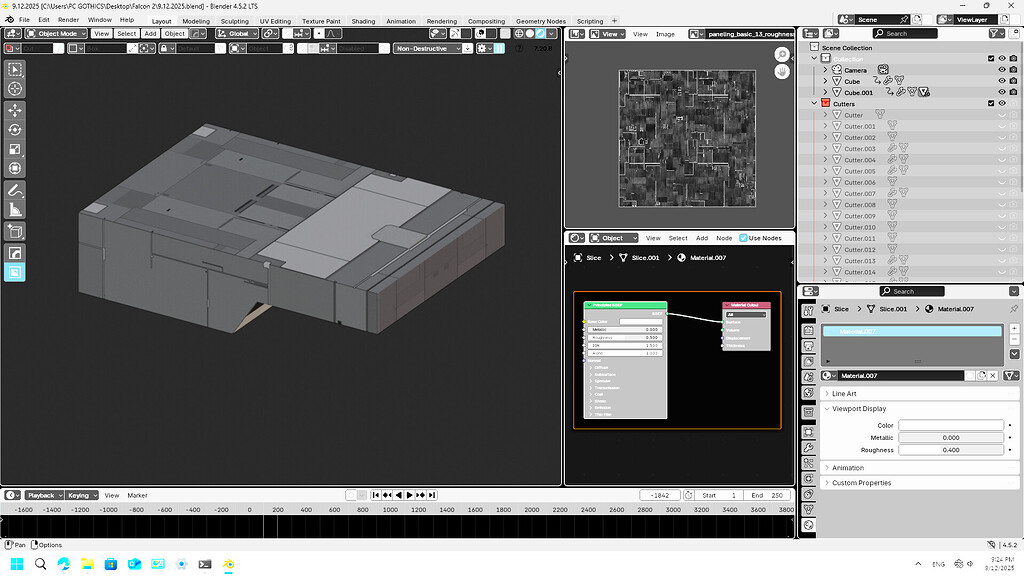Toggle Cutters collection viewport visibility
Viewport: 1024px width, 576px height.
[x=1002, y=103]
